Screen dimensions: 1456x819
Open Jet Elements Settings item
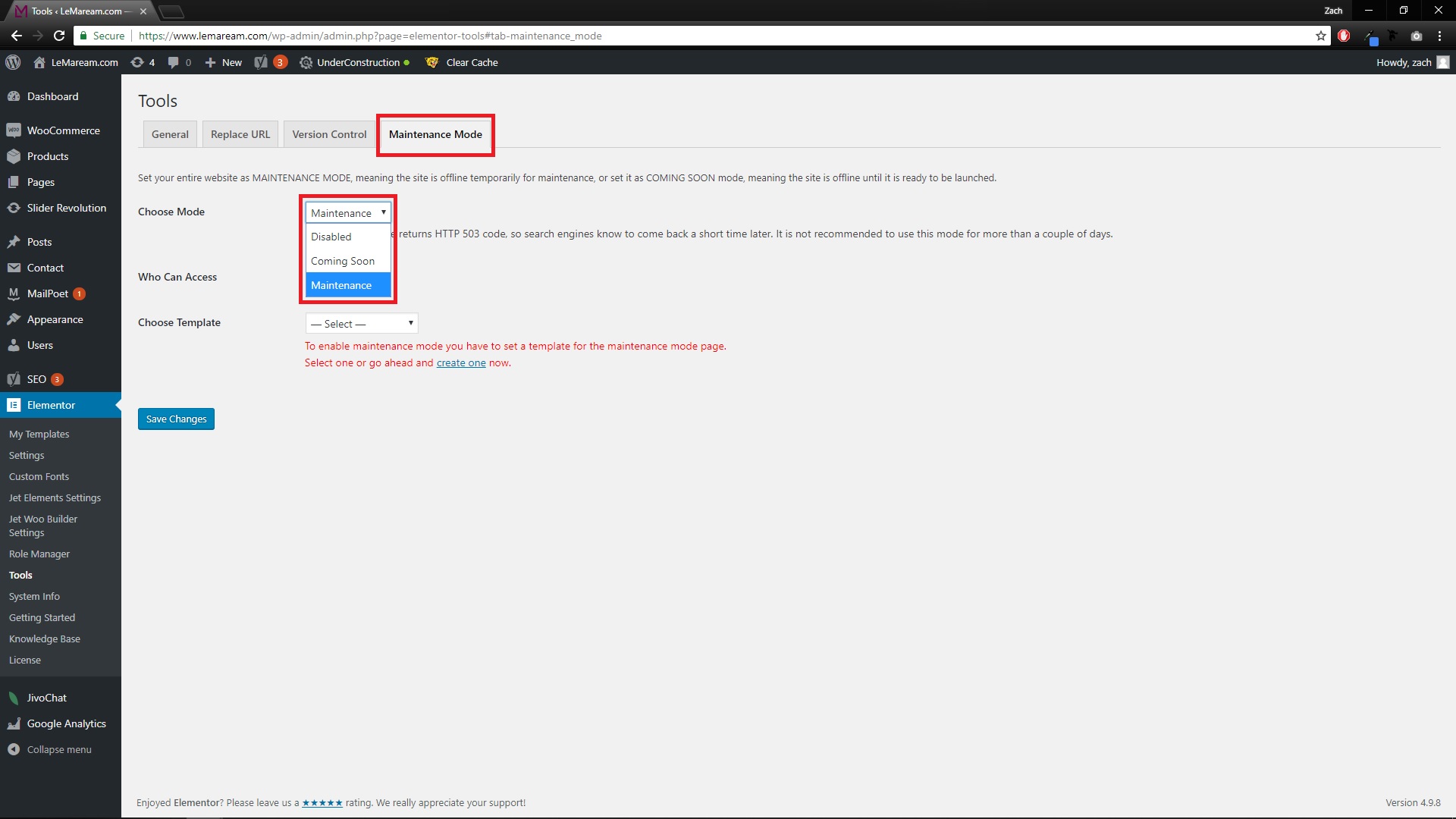(x=55, y=497)
